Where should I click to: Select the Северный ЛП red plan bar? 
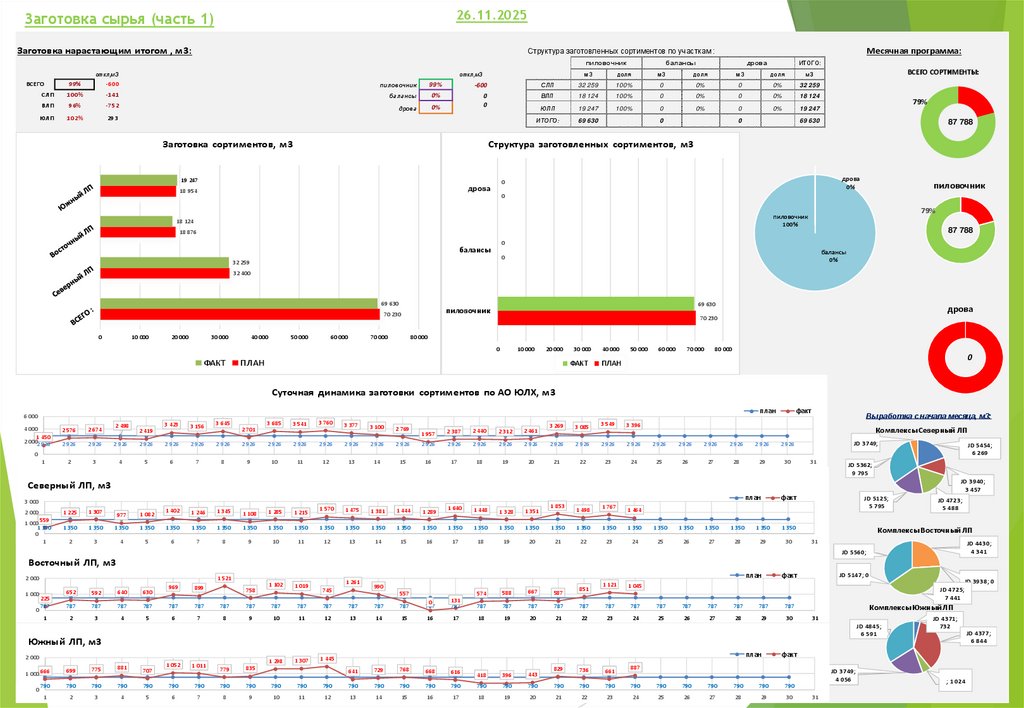[165, 273]
